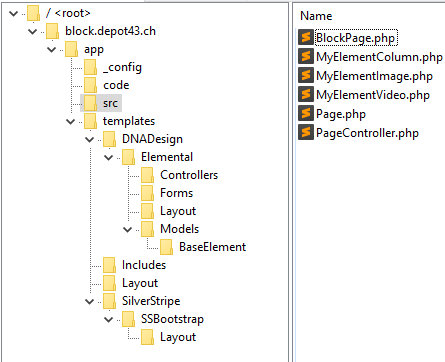Collapse the DNADesign folder chevron
This screenshot has height=362, width=445.
pyautogui.click(x=90, y=140)
